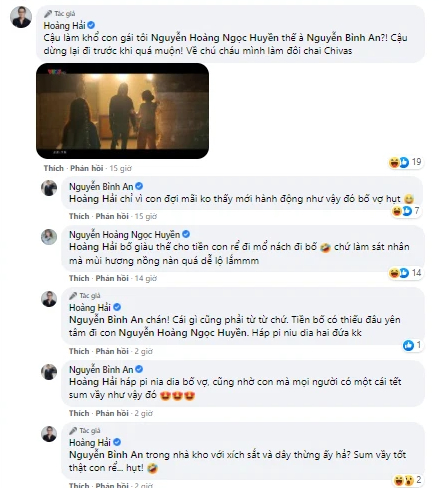The image size is (442, 488).
Task: Open the single like reaction count 1
Action: click(412, 345)
